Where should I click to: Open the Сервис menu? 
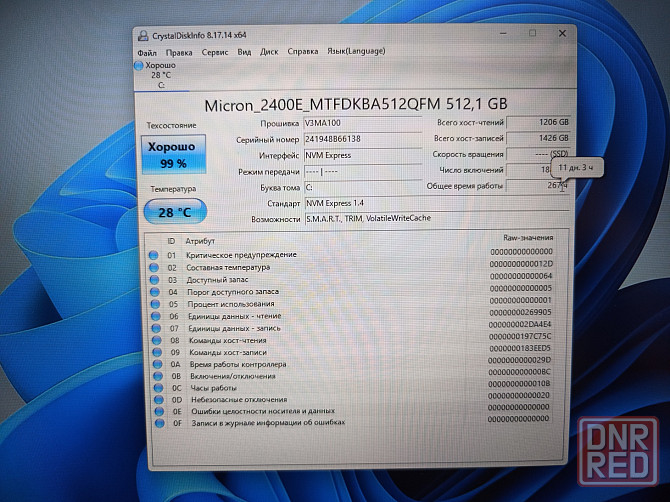tap(215, 52)
